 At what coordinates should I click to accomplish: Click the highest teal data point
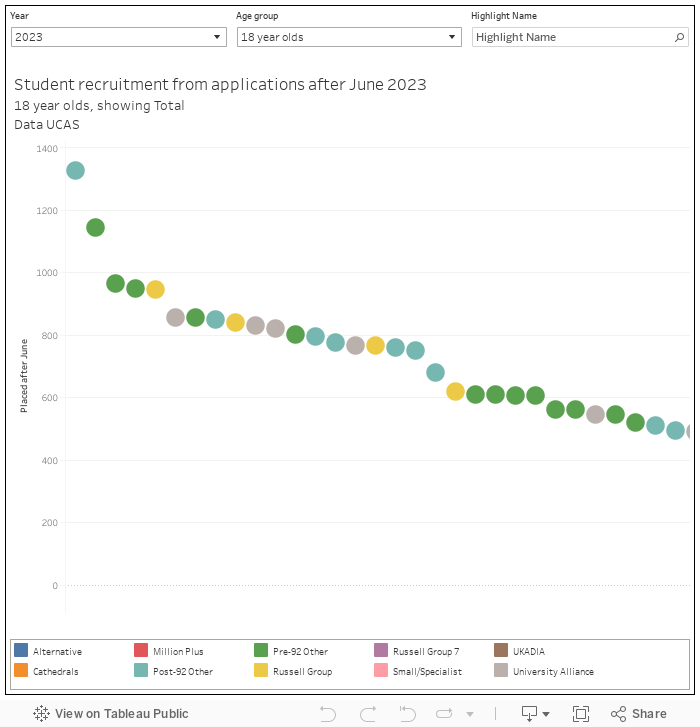(x=75, y=171)
